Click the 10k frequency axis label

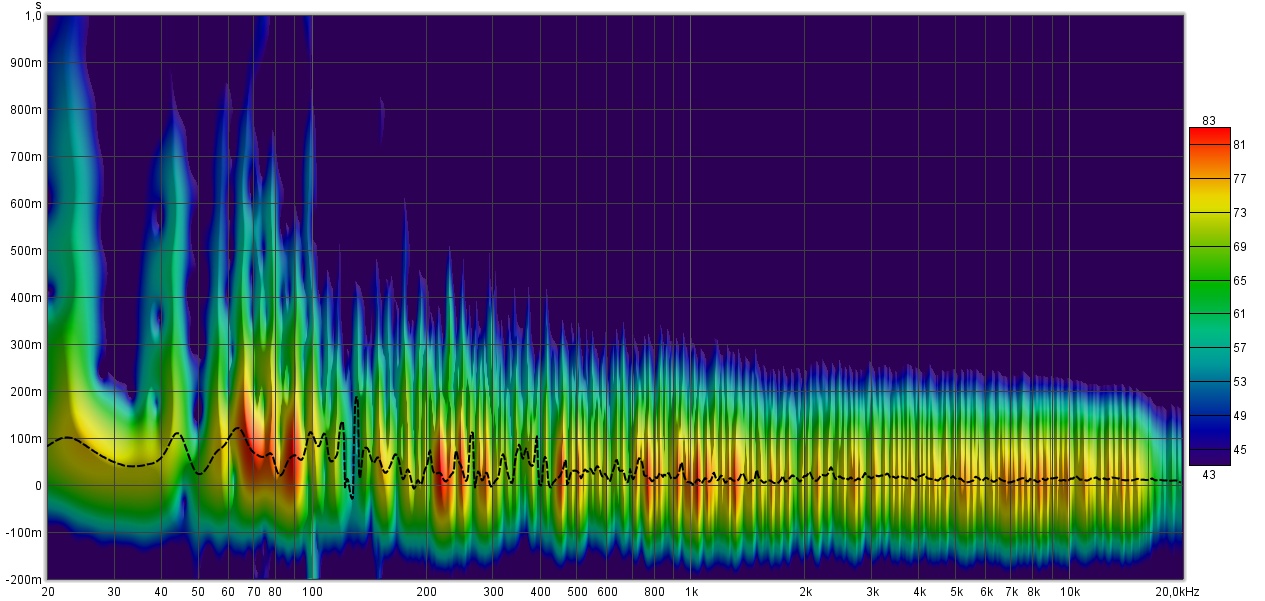1070,592
